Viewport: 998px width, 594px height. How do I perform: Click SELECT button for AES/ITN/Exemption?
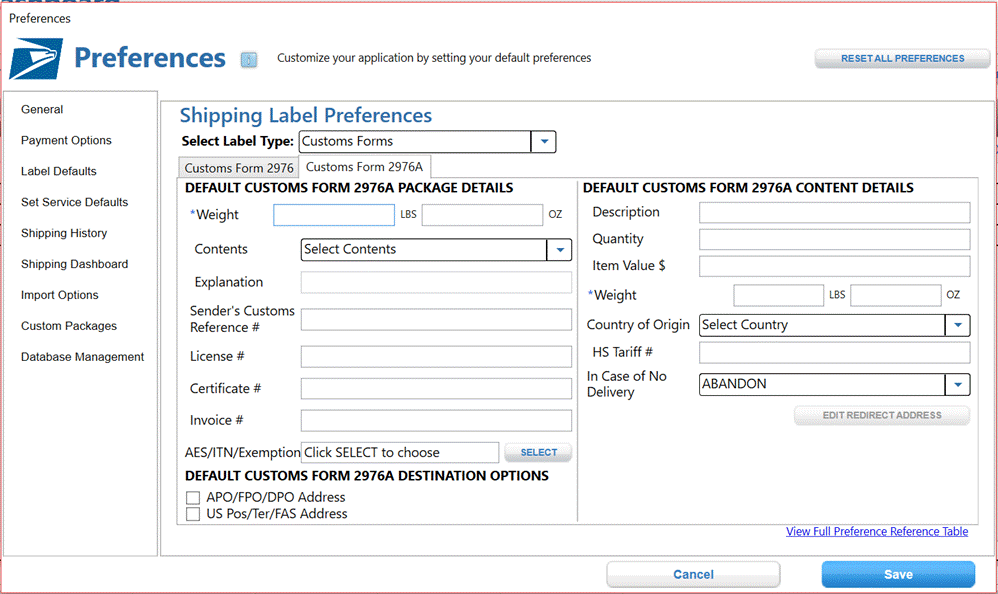point(538,452)
